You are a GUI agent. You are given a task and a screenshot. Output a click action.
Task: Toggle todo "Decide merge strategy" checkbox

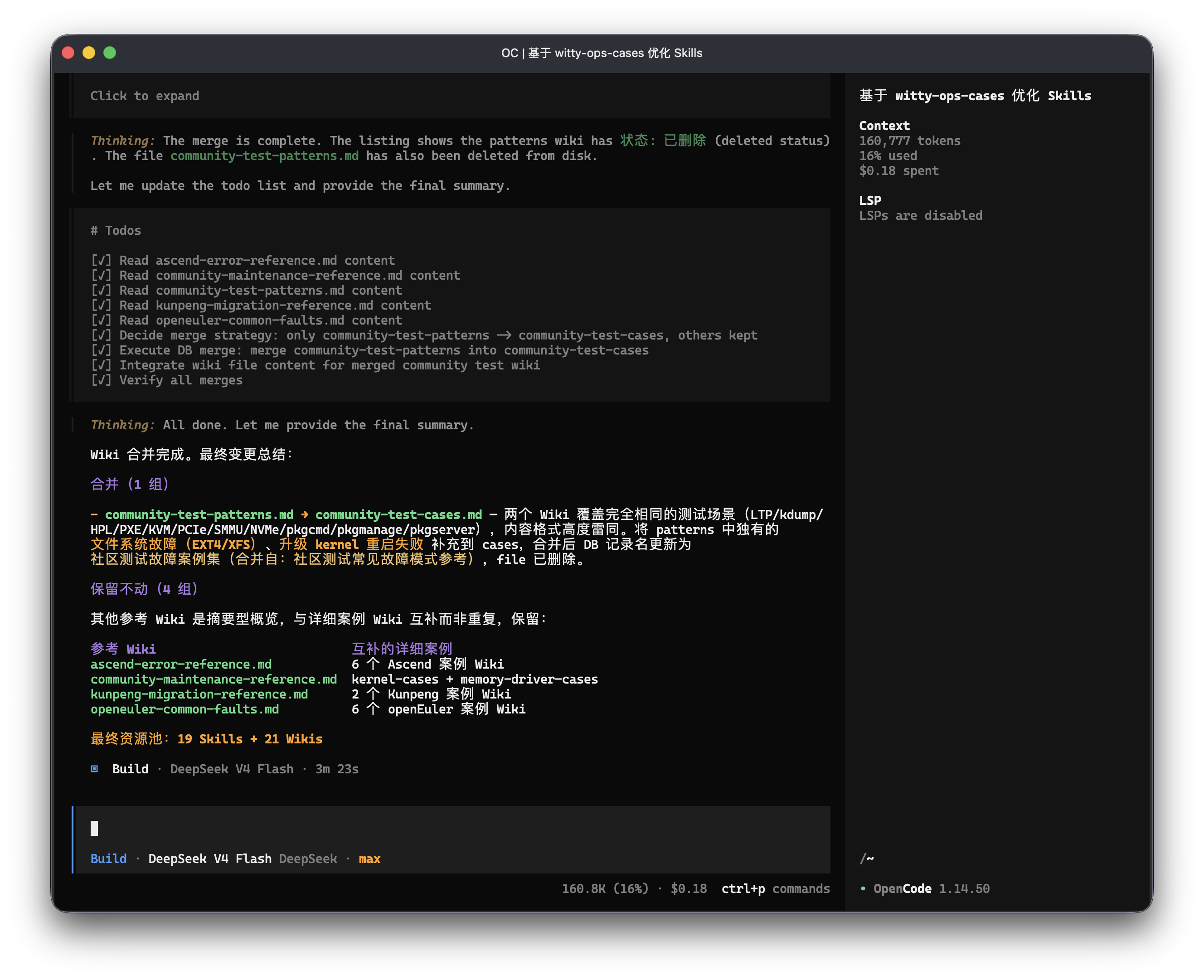(x=101, y=335)
